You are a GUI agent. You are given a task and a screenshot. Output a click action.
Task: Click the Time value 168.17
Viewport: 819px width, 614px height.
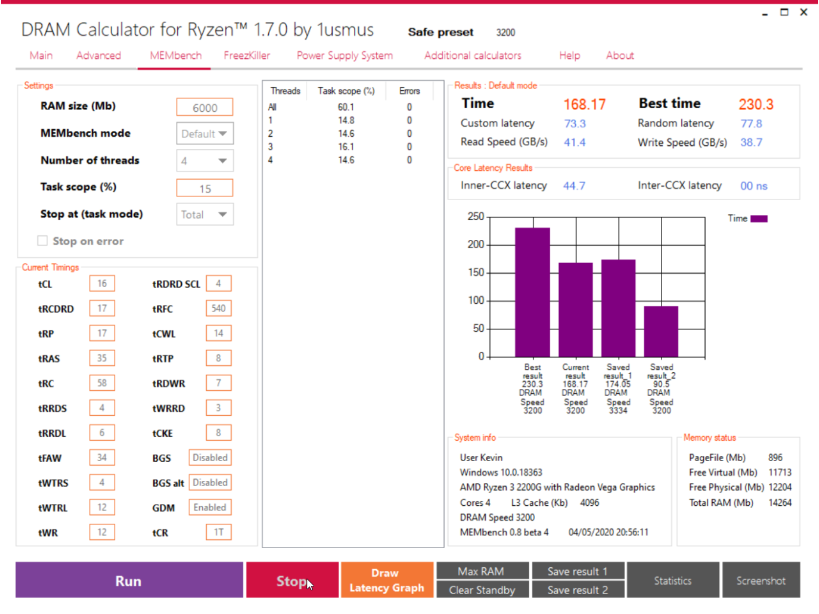pyautogui.click(x=584, y=104)
